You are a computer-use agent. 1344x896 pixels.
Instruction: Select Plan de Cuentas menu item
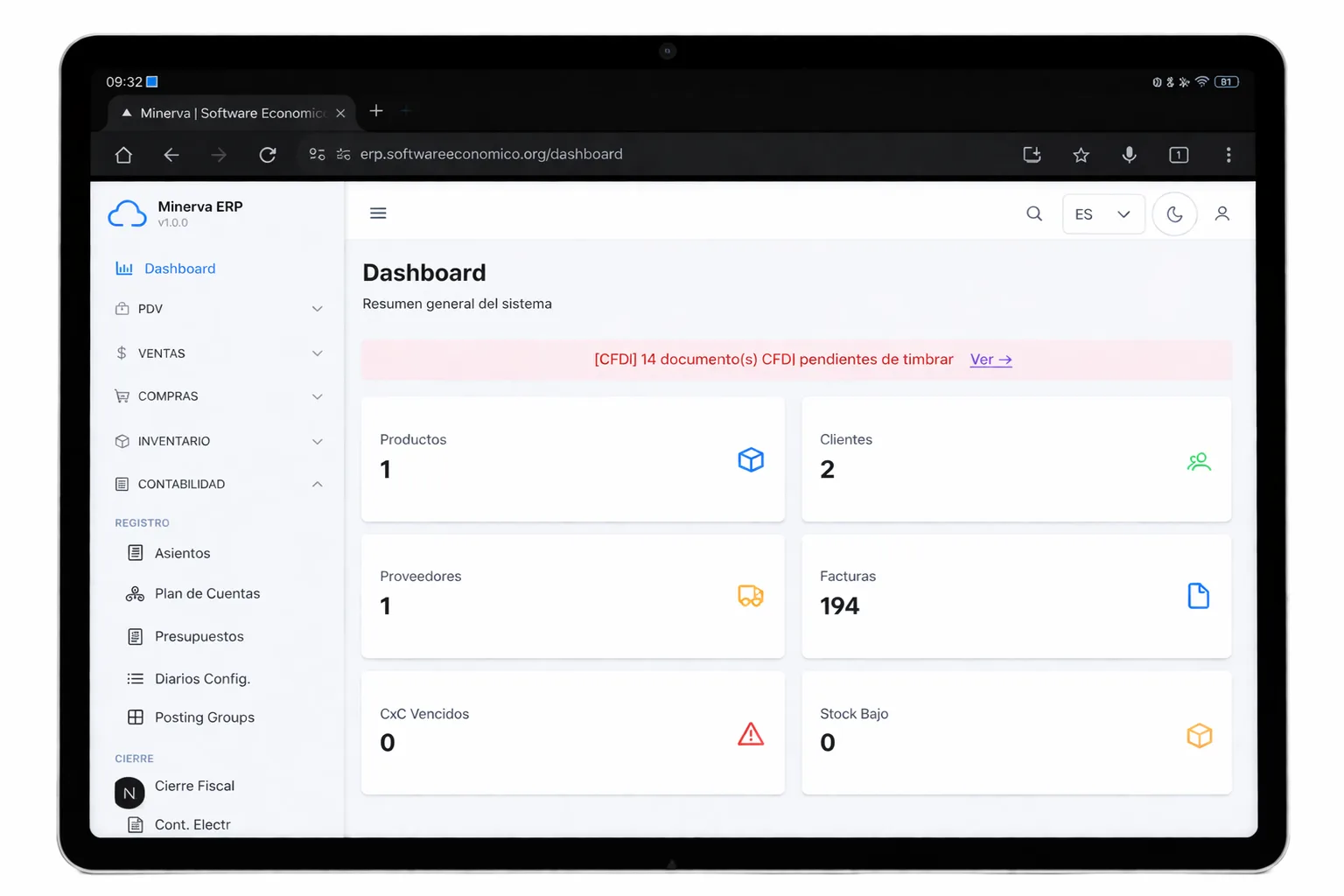pos(206,593)
